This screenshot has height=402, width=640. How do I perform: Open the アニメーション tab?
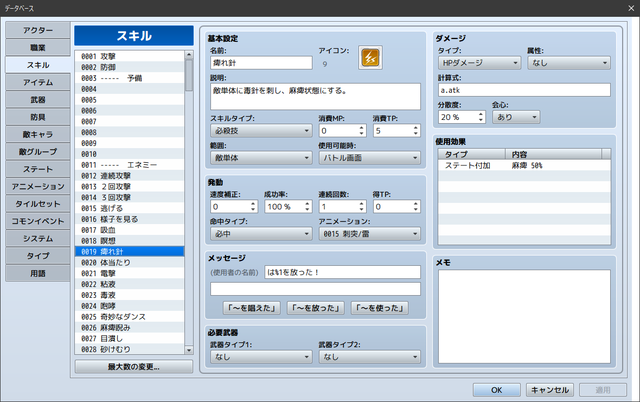pyautogui.click(x=38, y=187)
